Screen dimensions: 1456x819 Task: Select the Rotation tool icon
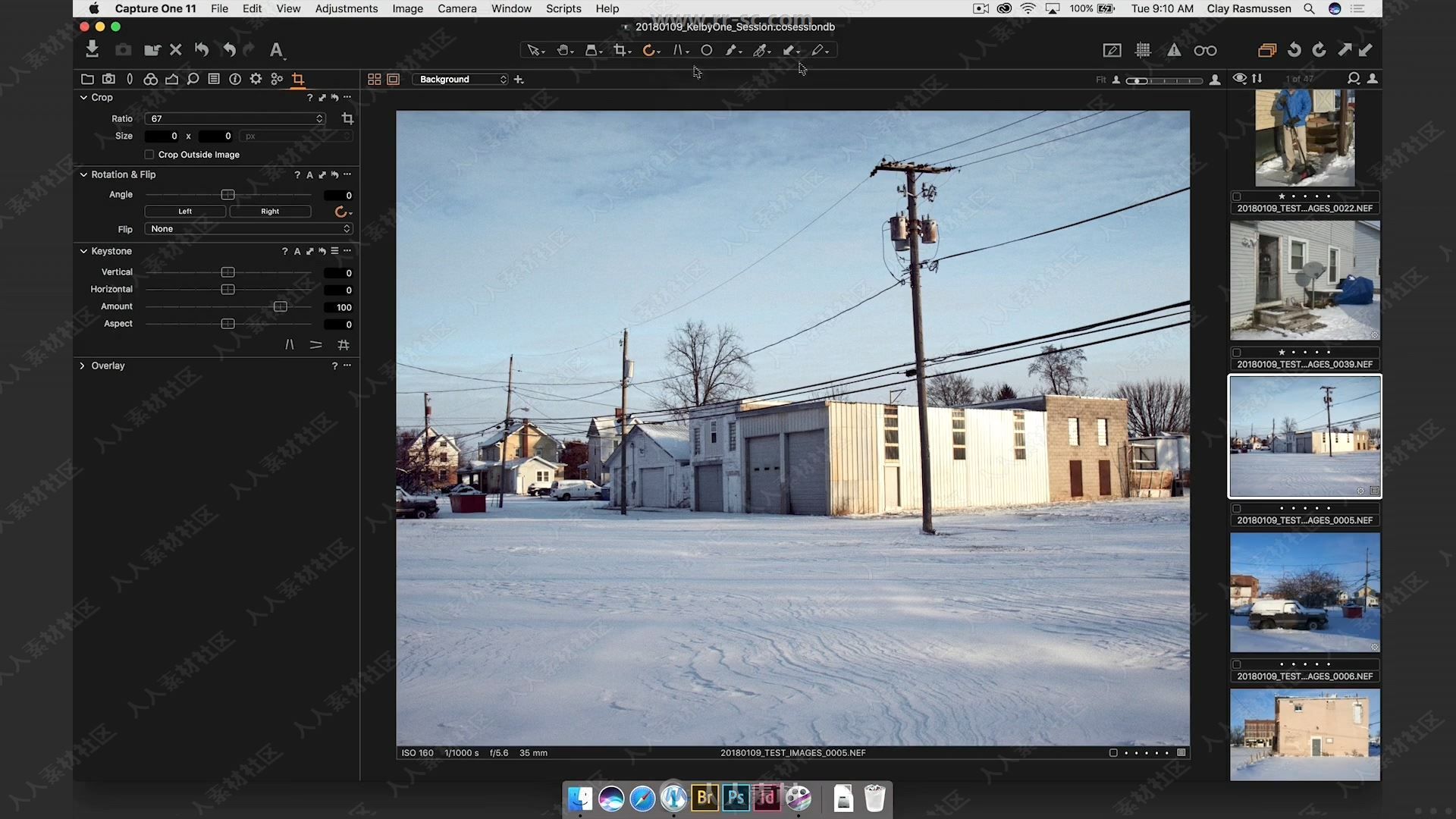[x=649, y=50]
